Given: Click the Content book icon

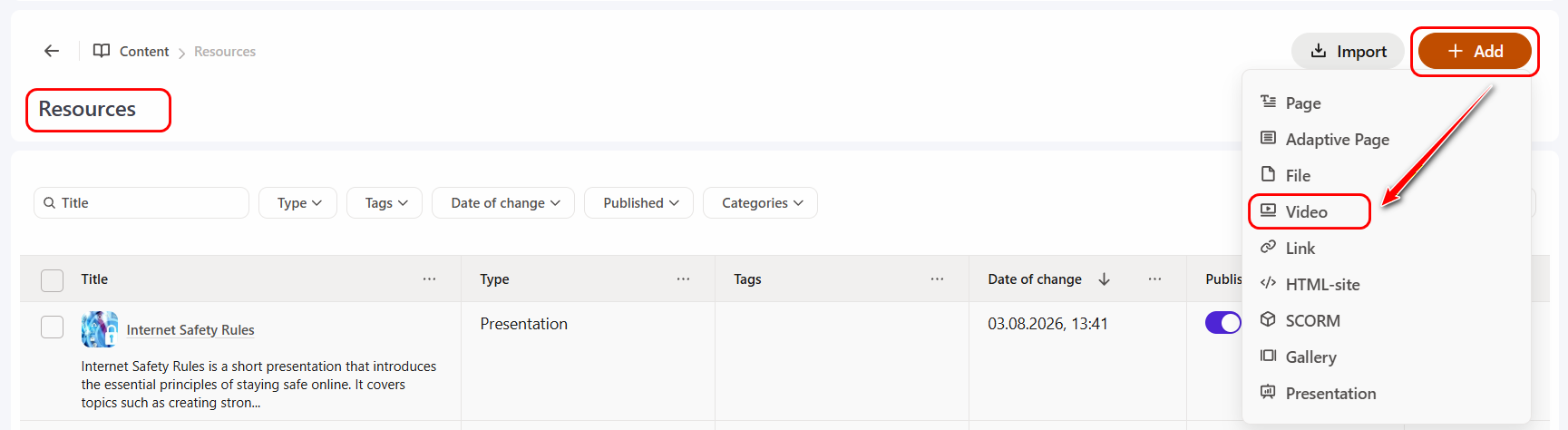Looking at the screenshot, I should click(x=102, y=51).
